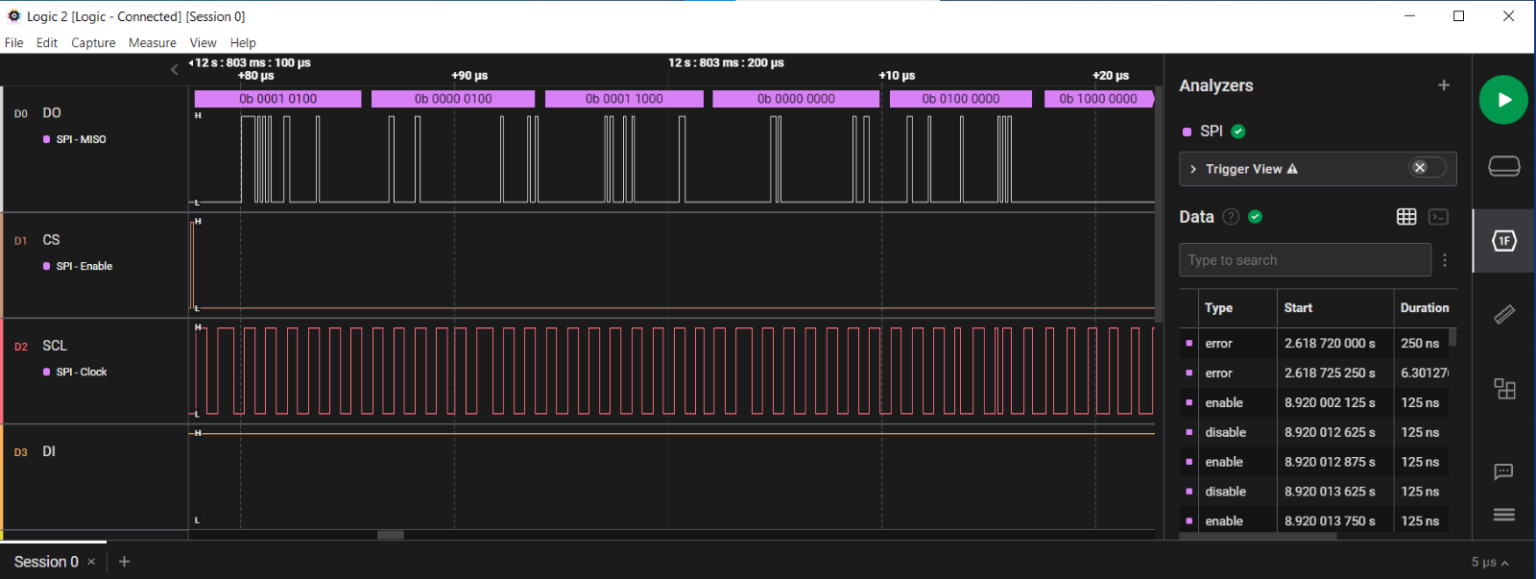The width and height of the screenshot is (1536, 579).
Task: Open the Extensions sidebar icon
Action: point(1503,388)
